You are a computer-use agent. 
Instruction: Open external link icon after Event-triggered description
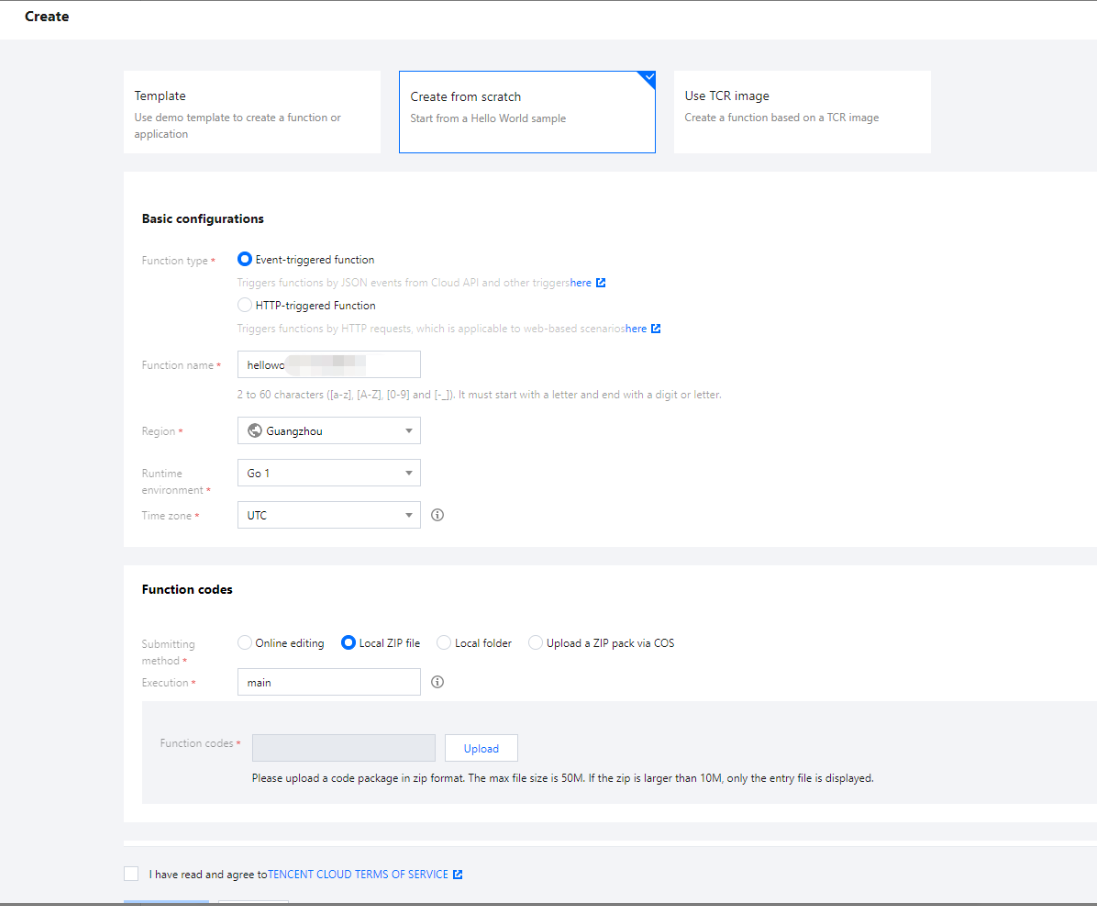[x=601, y=283]
